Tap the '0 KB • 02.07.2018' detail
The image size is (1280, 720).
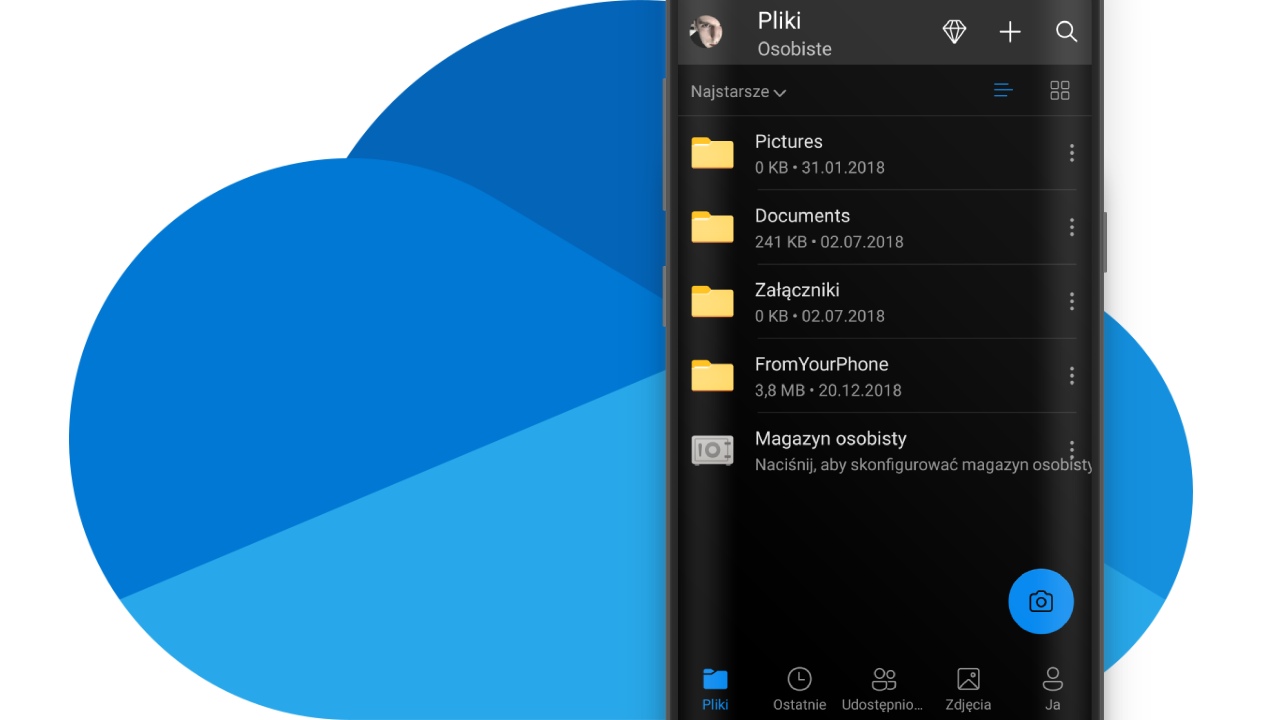click(x=820, y=316)
